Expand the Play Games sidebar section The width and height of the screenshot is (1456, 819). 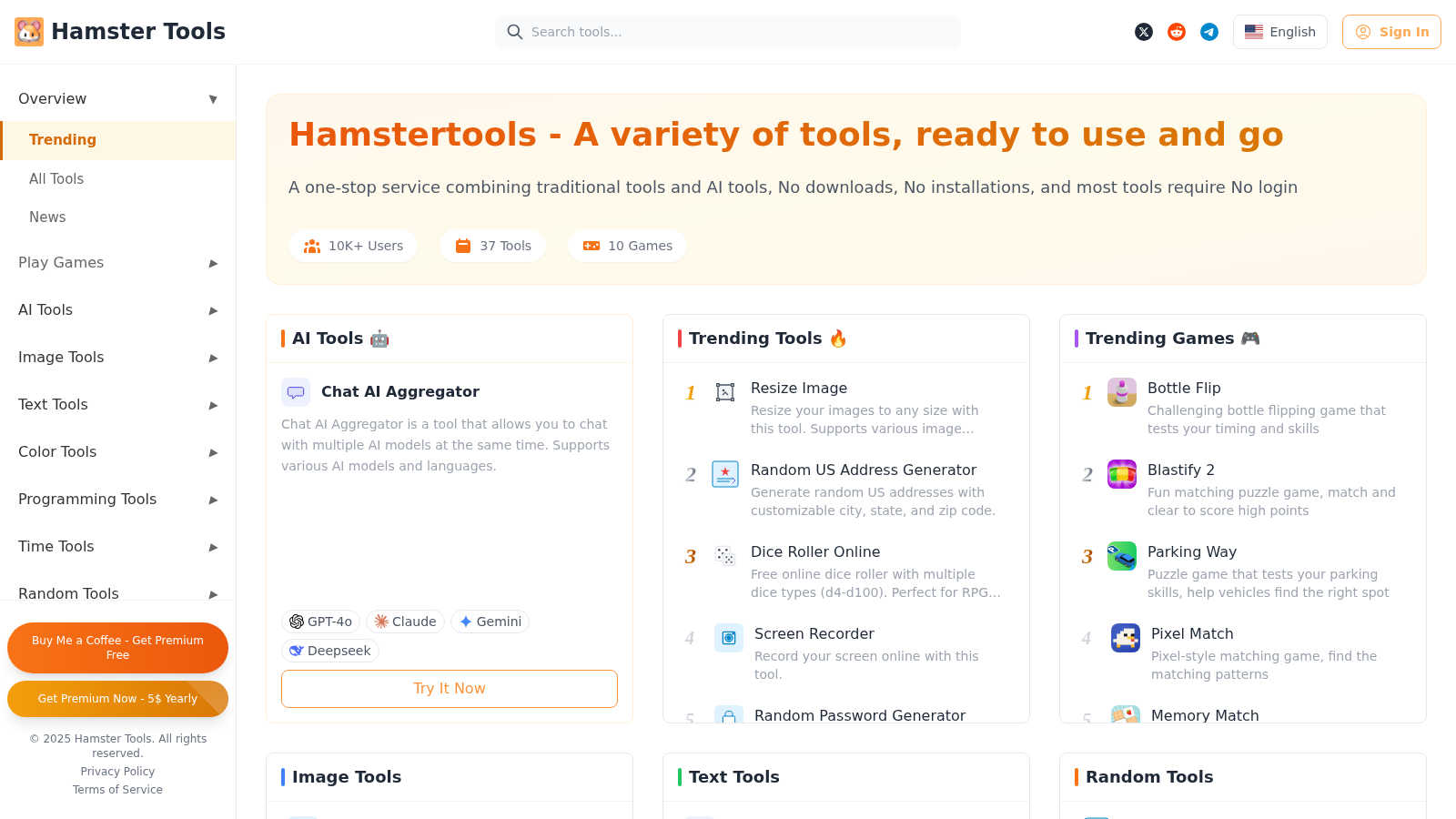(118, 262)
